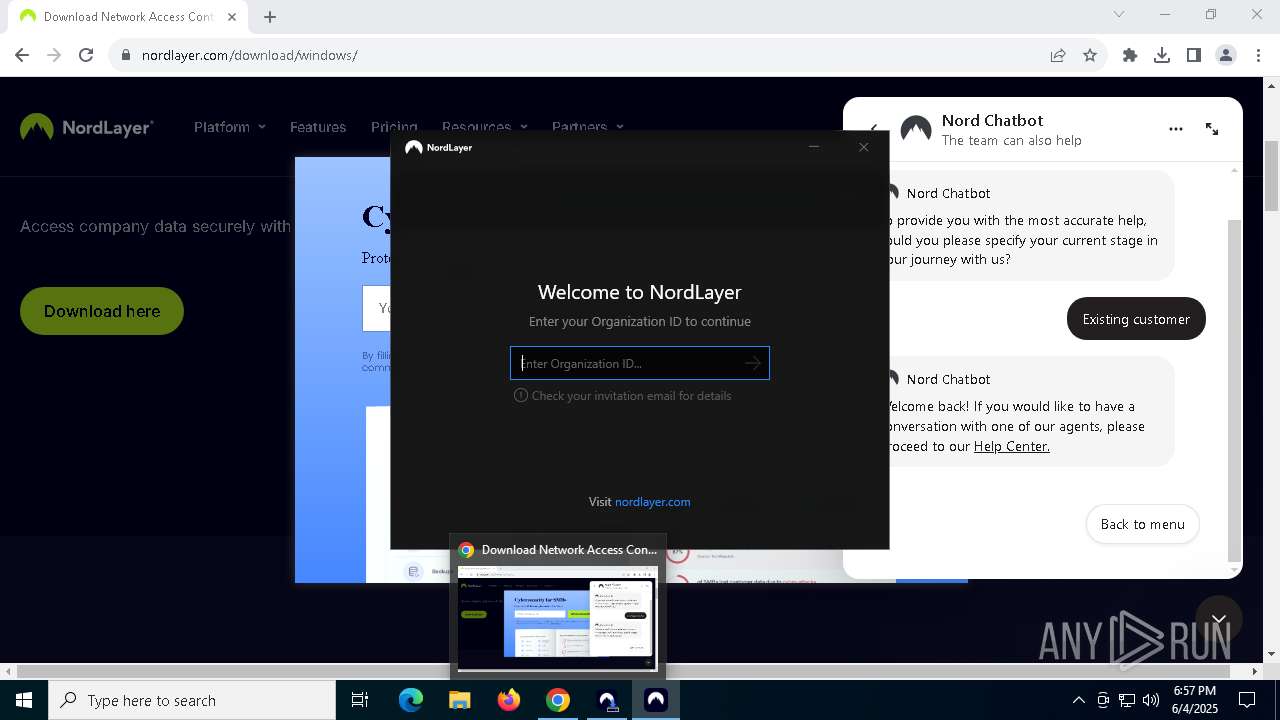The image size is (1280, 720).
Task: Open the clock showing 6:57 PM
Action: tap(1194, 700)
